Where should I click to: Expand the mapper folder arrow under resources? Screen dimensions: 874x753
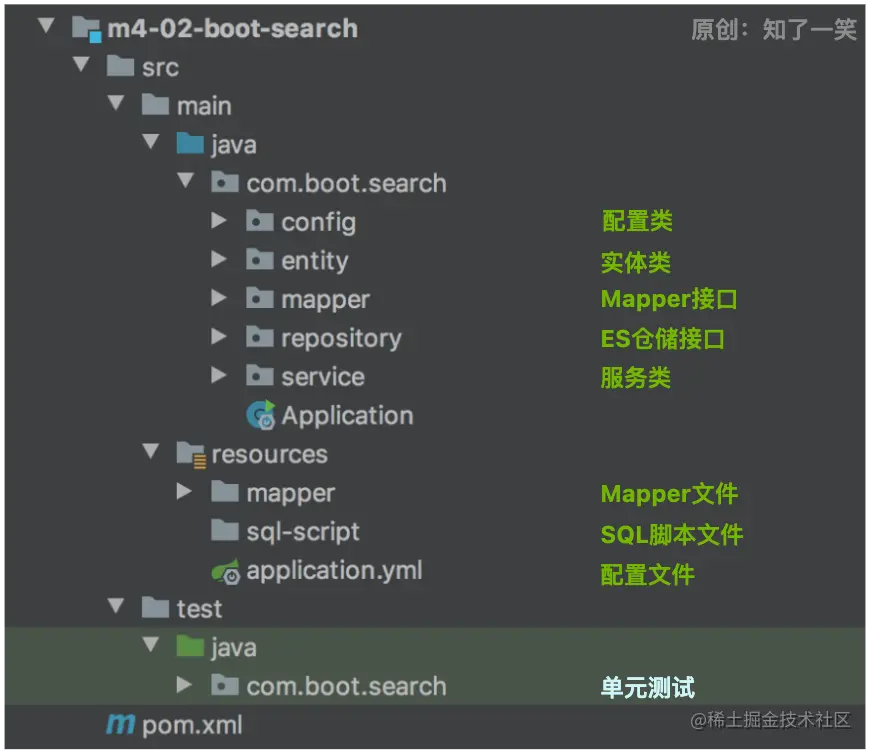(x=184, y=491)
